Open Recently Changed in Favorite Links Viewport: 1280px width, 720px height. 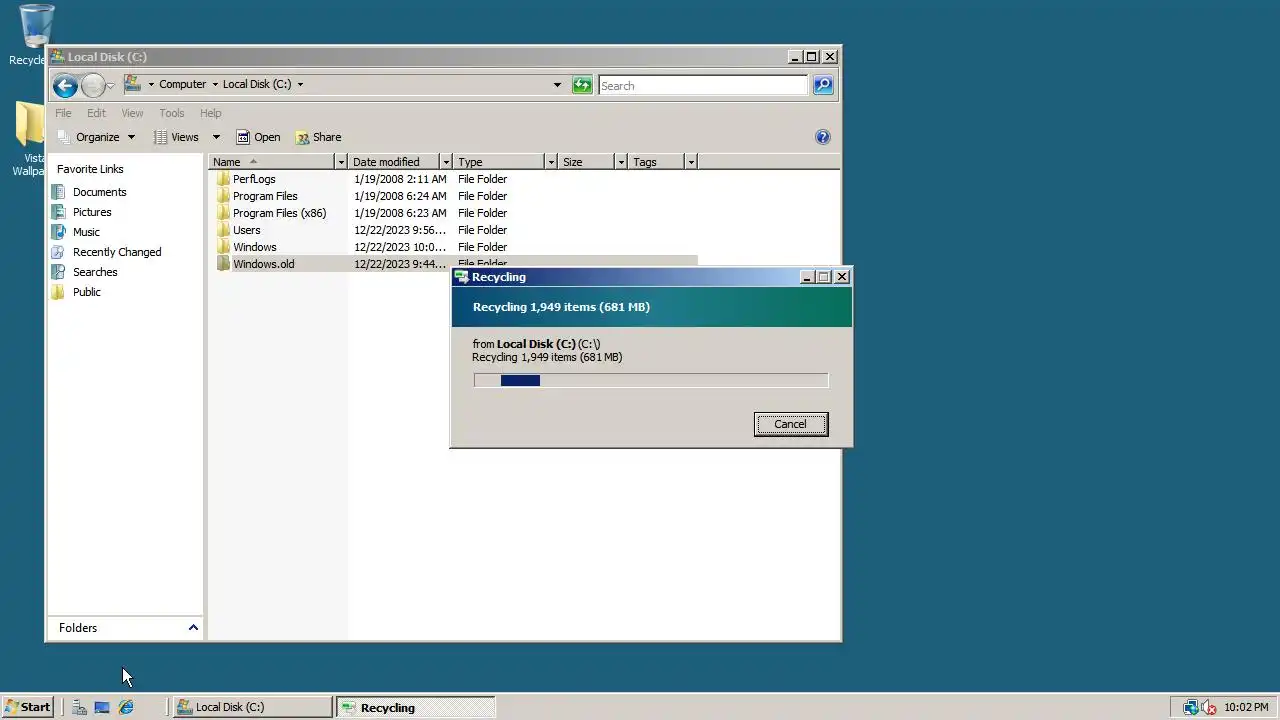click(117, 252)
